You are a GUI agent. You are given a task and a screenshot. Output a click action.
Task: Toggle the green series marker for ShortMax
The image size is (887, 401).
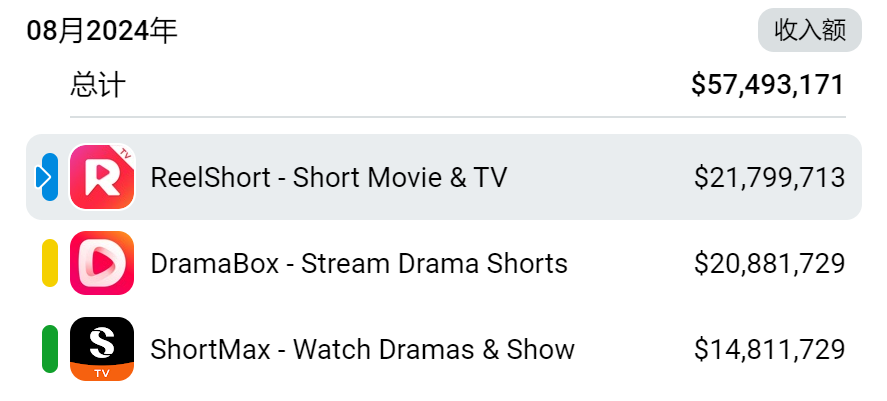click(x=50, y=349)
